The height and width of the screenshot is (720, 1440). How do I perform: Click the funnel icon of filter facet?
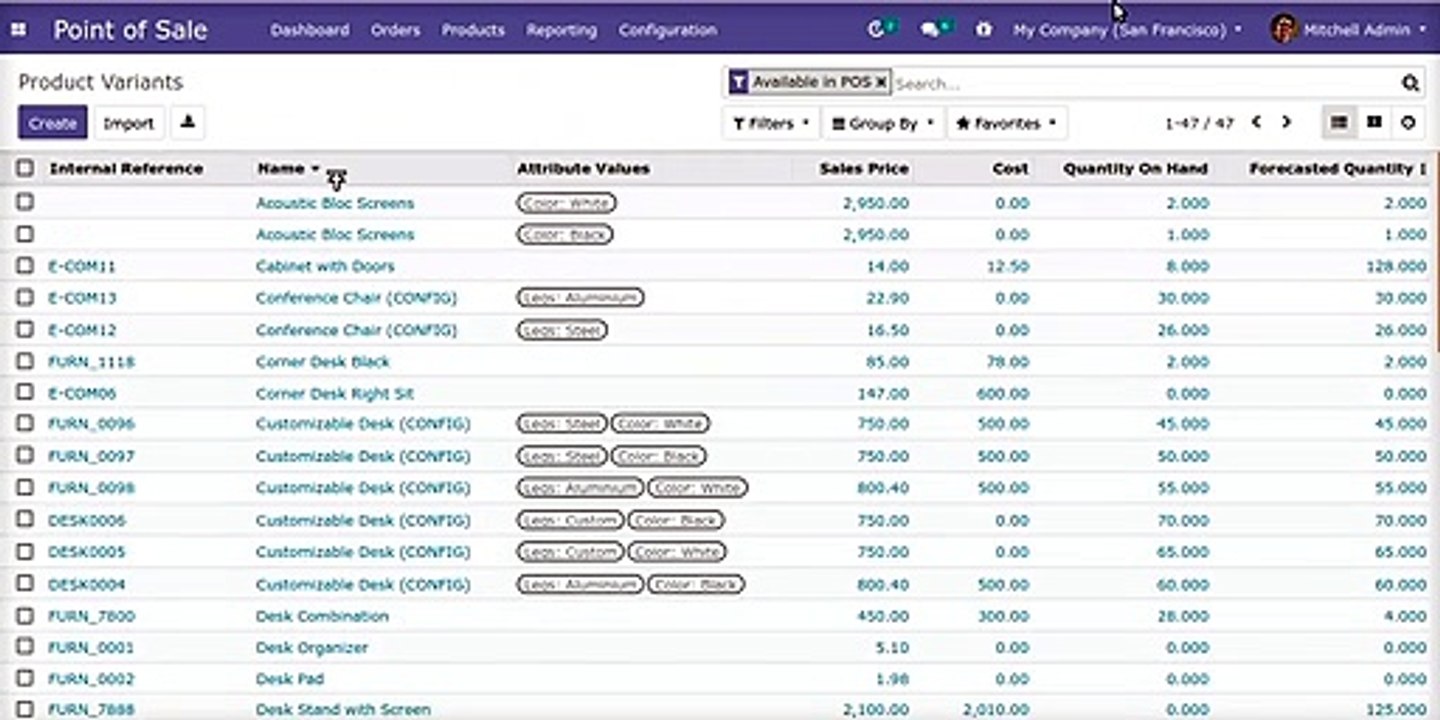738,83
